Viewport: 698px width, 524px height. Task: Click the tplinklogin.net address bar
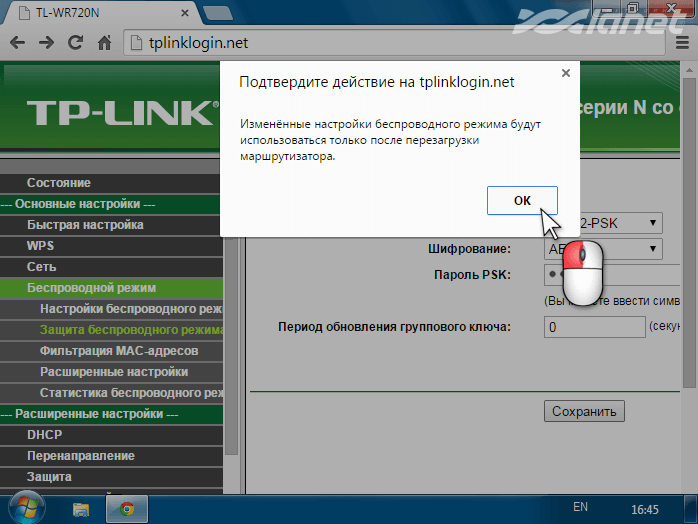(x=394, y=43)
